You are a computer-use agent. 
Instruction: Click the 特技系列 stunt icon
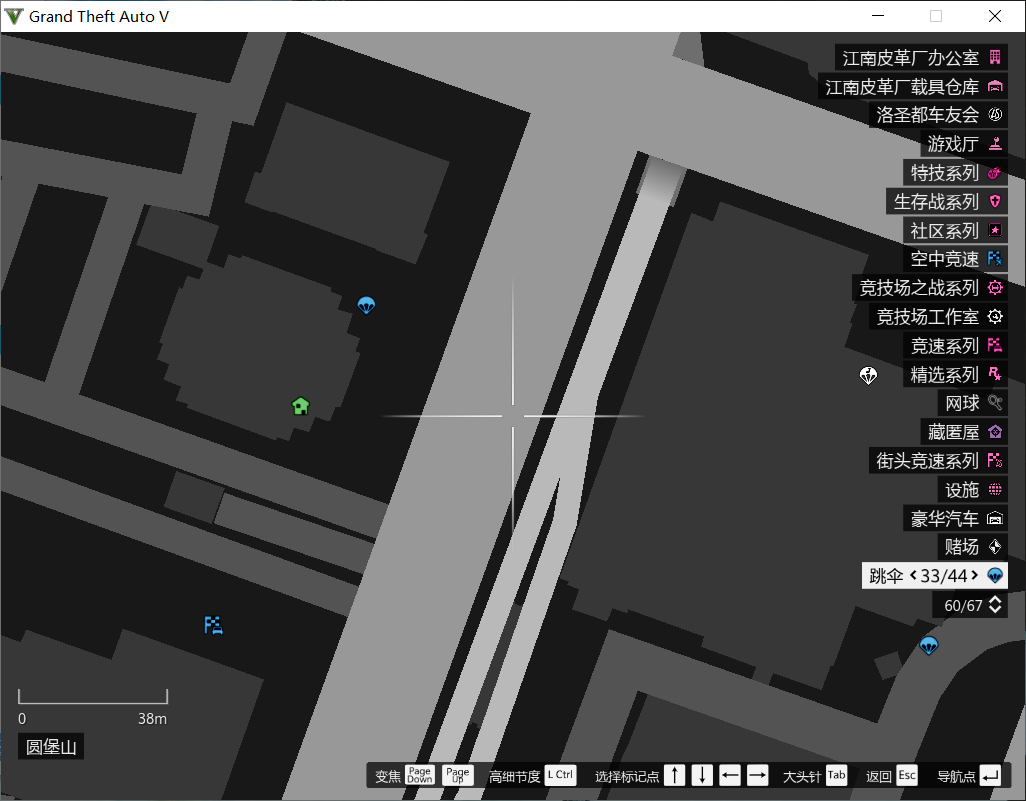pos(995,173)
